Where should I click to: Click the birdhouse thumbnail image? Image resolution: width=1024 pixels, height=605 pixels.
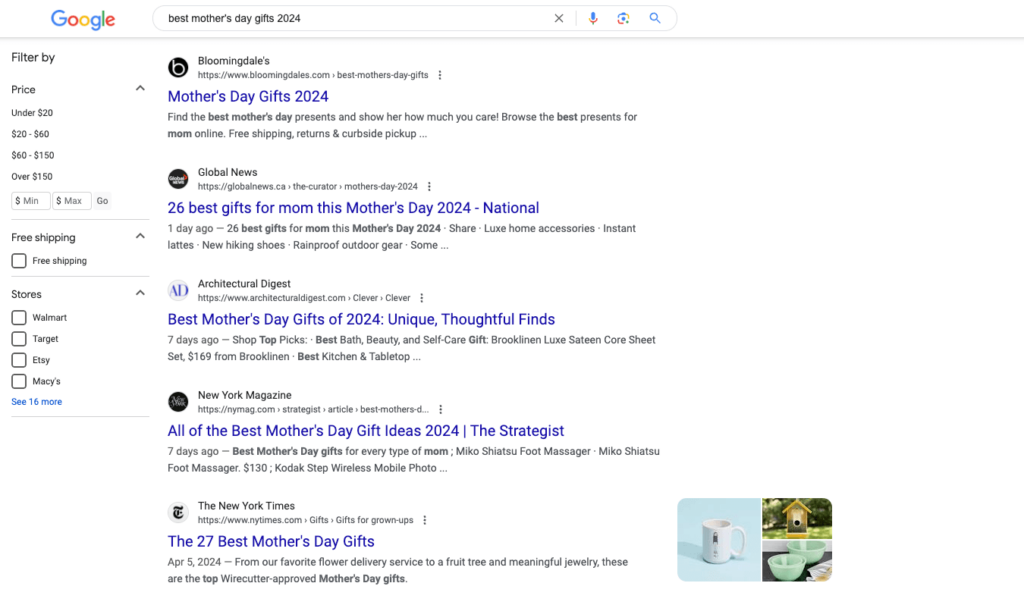[x=797, y=518]
